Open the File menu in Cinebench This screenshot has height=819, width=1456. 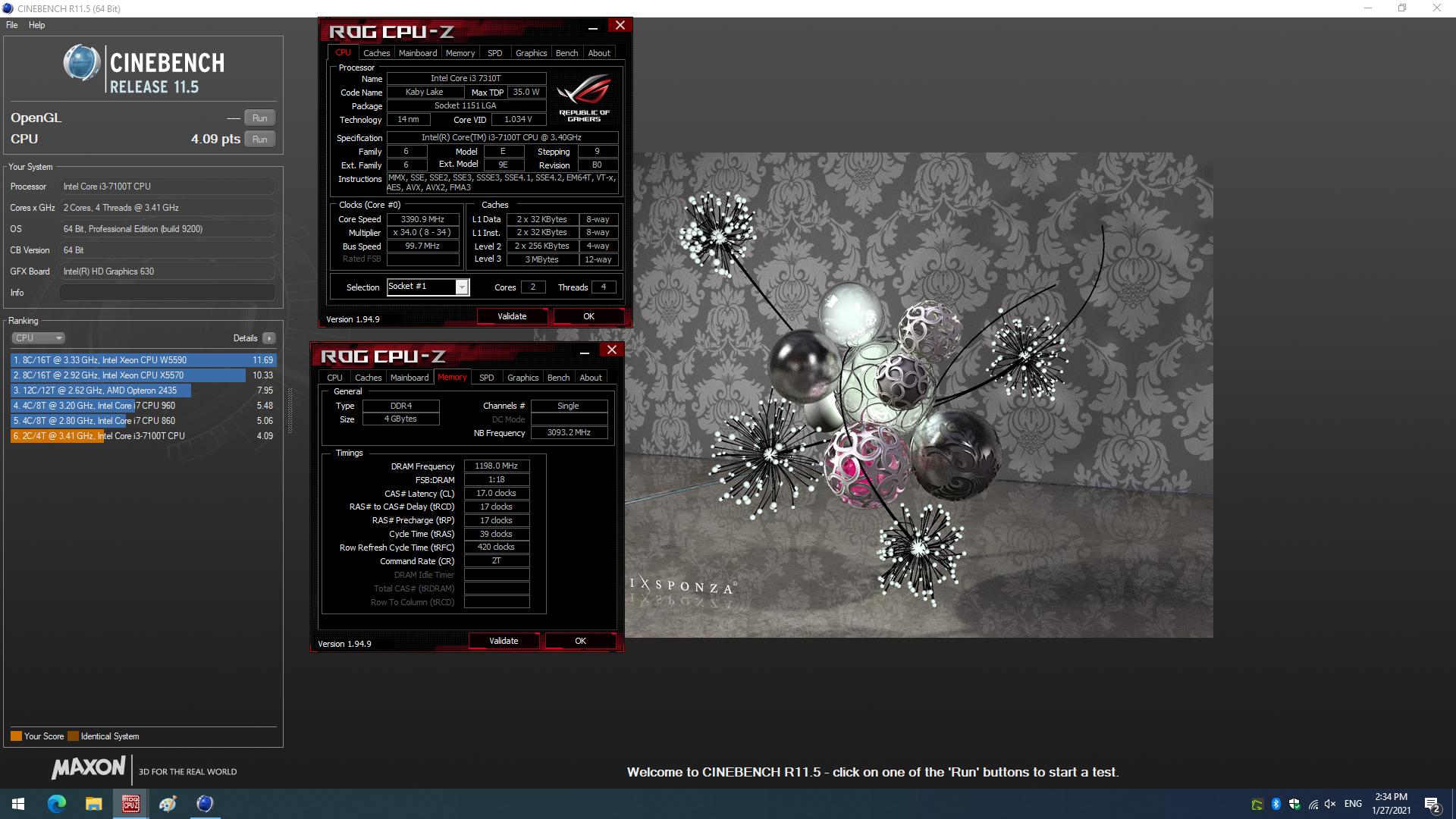pos(12,25)
